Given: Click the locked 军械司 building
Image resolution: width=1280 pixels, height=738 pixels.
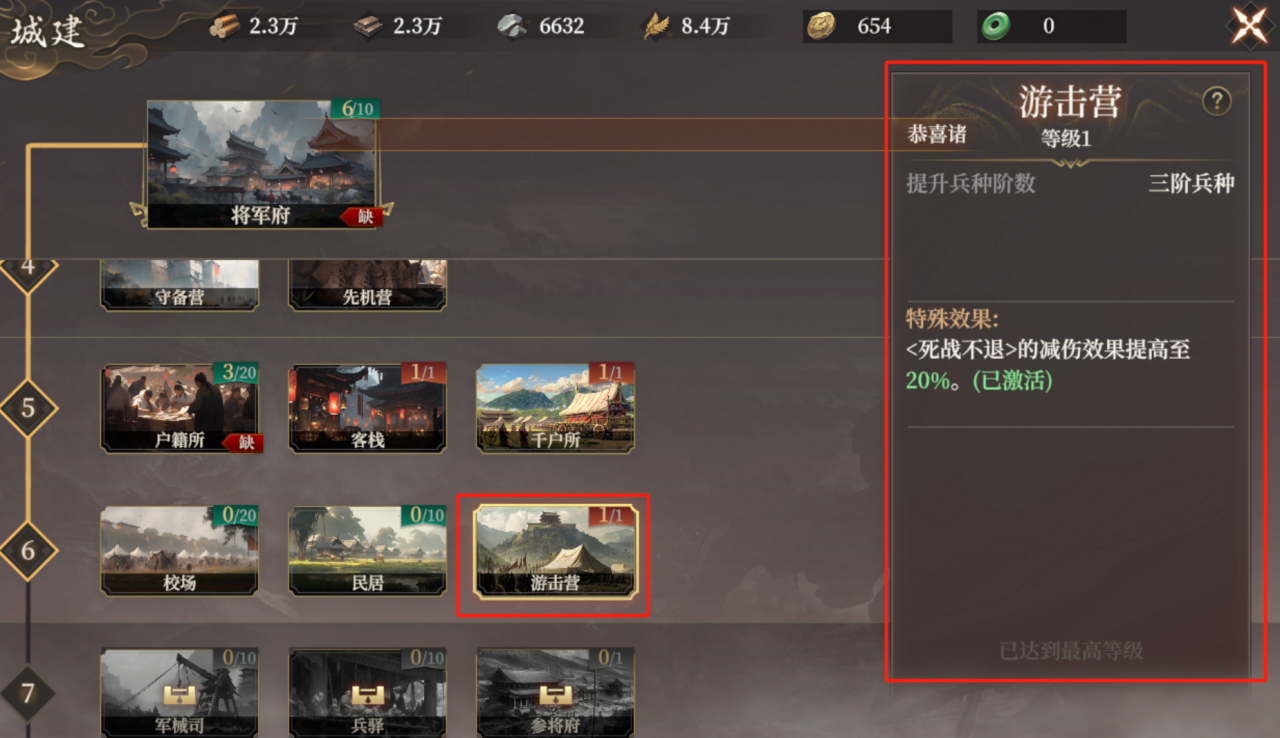Looking at the screenshot, I should point(179,693).
